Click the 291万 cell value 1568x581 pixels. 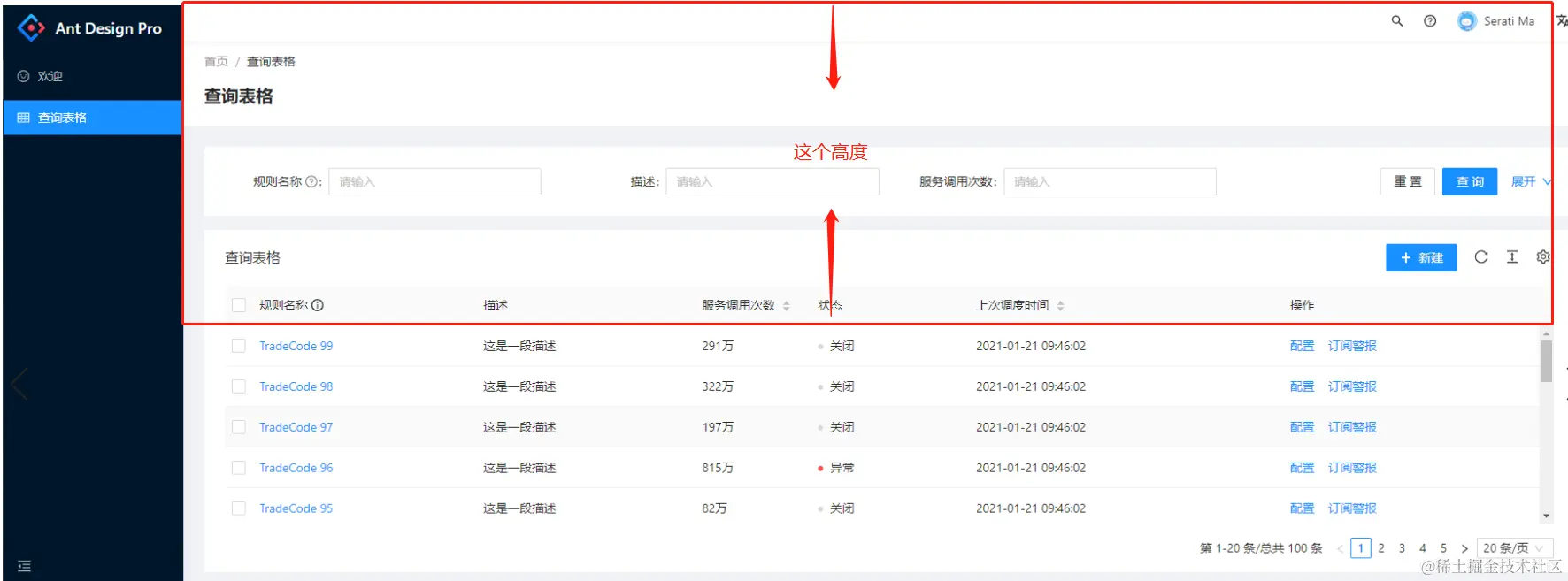[718, 346]
